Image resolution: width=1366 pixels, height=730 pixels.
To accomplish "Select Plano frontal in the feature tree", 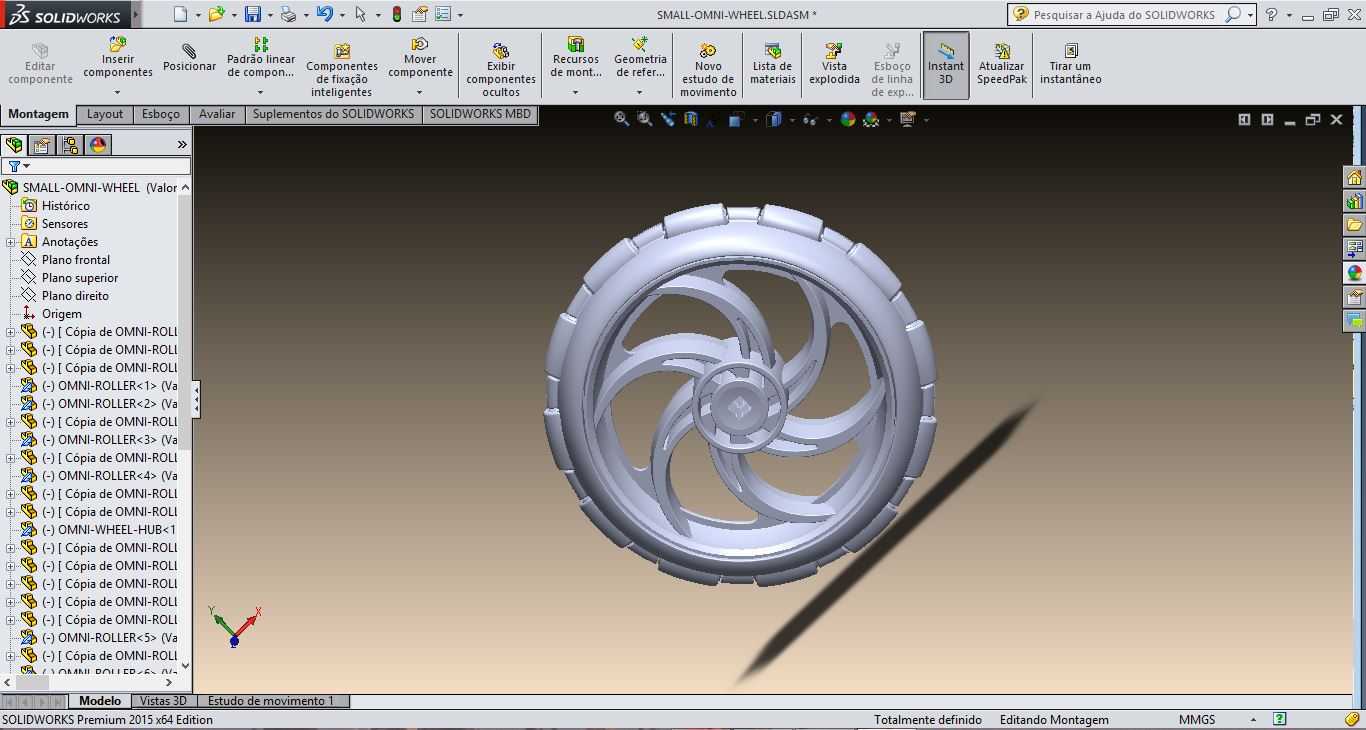I will (x=76, y=260).
